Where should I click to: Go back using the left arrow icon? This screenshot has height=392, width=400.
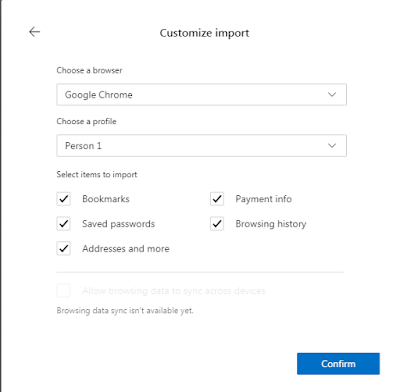click(x=34, y=32)
